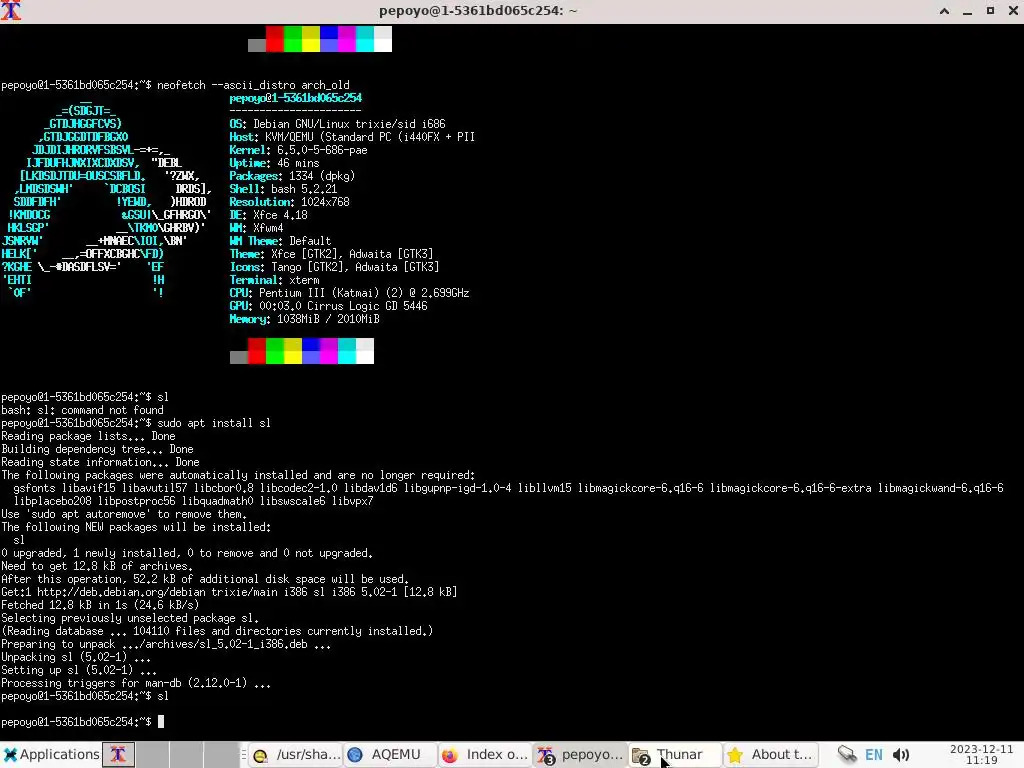Image resolution: width=1024 pixels, height=768 pixels.
Task: Click the Memory: 1038MiB / 2010MiB line
Action: pyautogui.click(x=304, y=319)
